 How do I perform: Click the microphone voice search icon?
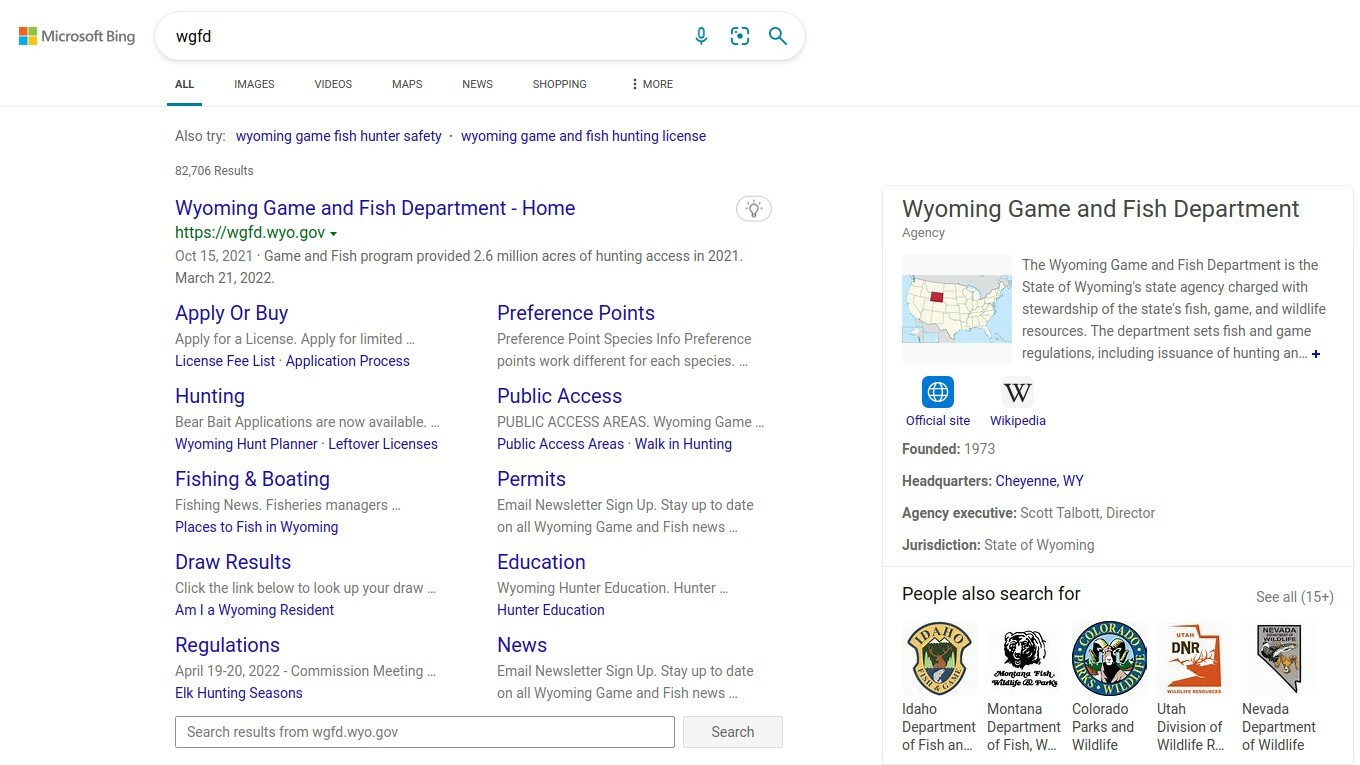point(701,36)
